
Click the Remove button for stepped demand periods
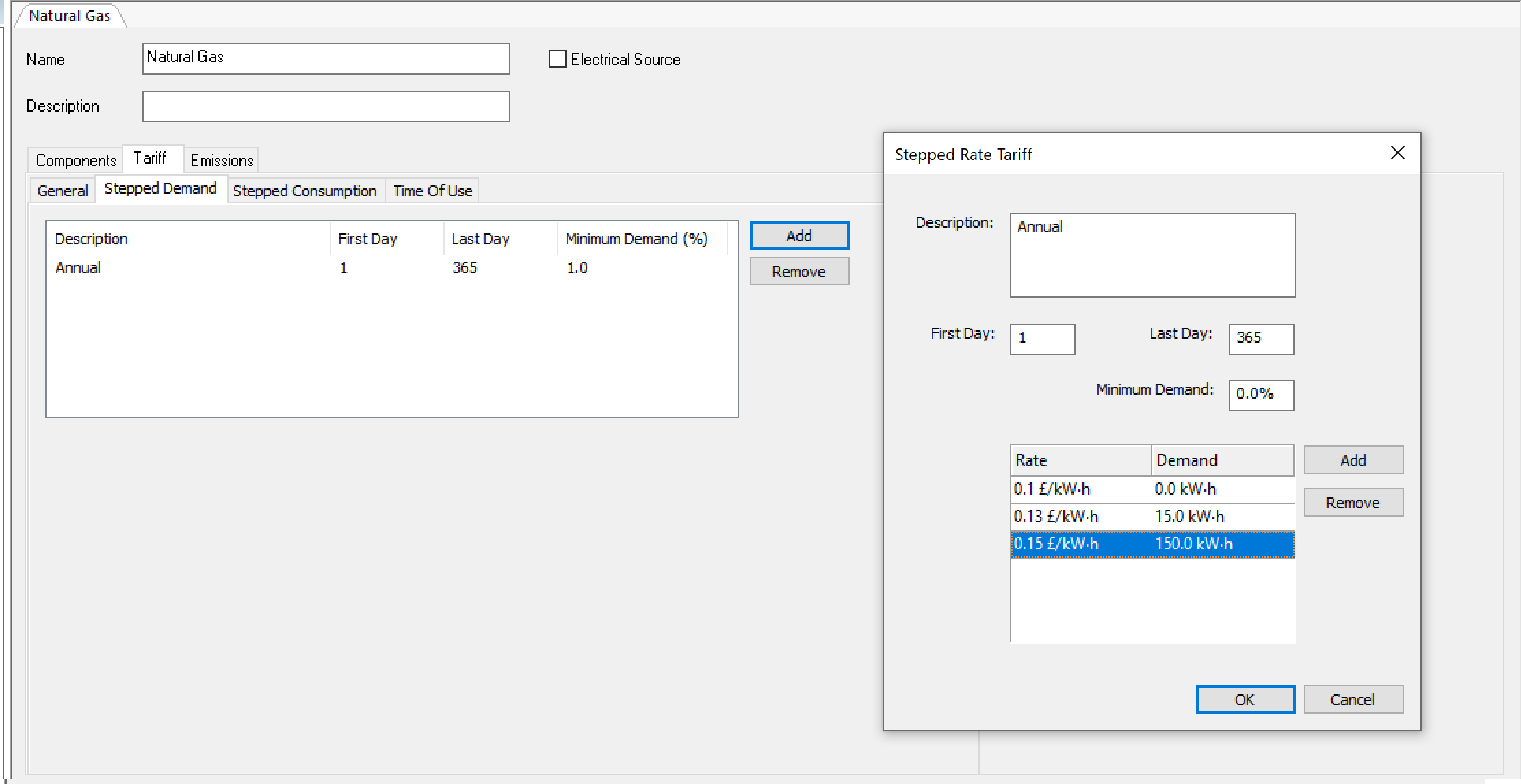(x=799, y=272)
